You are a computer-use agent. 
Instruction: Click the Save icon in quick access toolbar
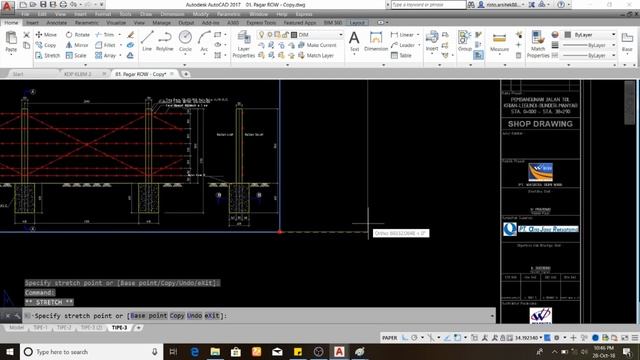(x=43, y=4)
